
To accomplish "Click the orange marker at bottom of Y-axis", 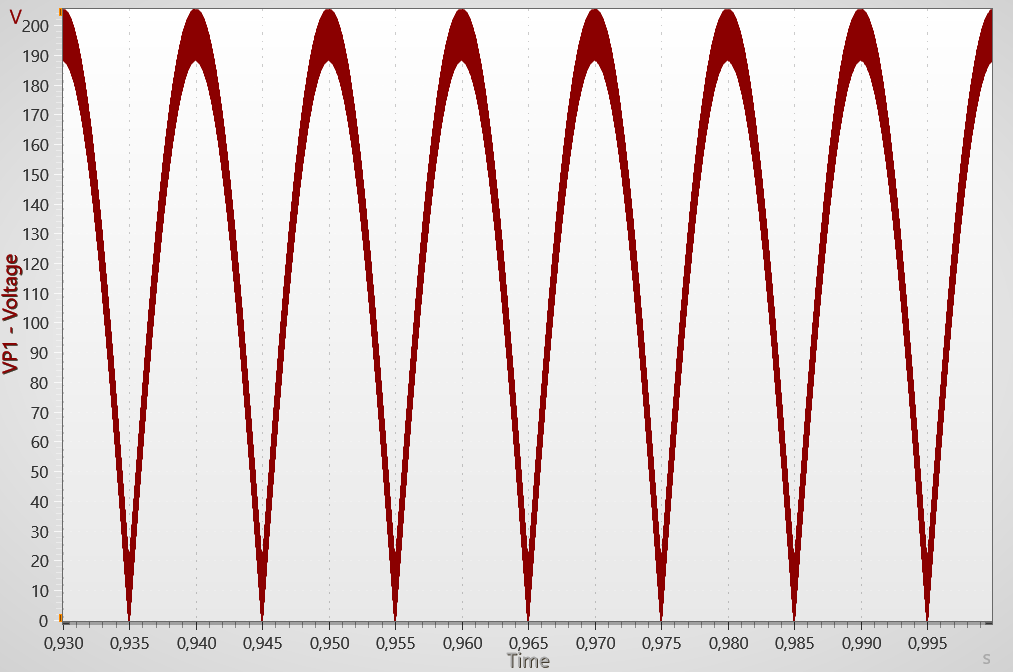I will [x=60, y=617].
